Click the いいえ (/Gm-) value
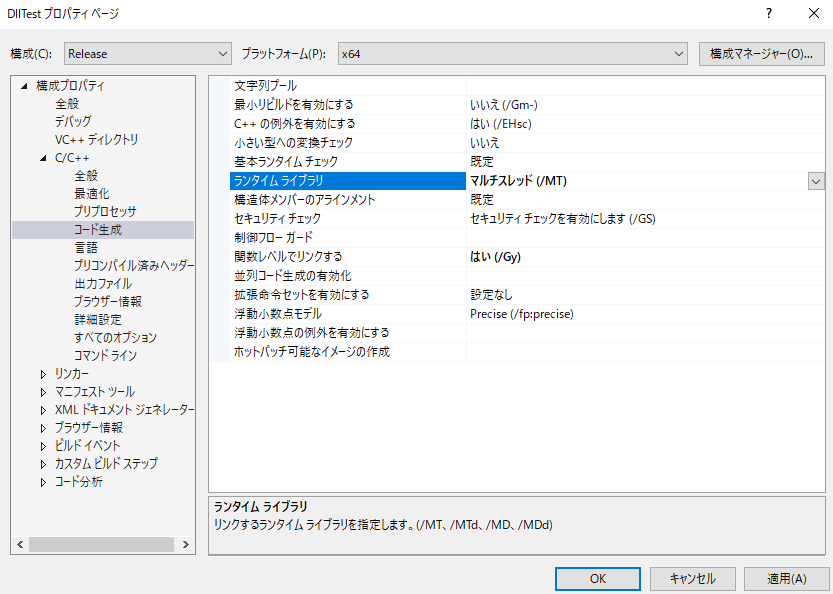The image size is (833, 594). coord(504,105)
